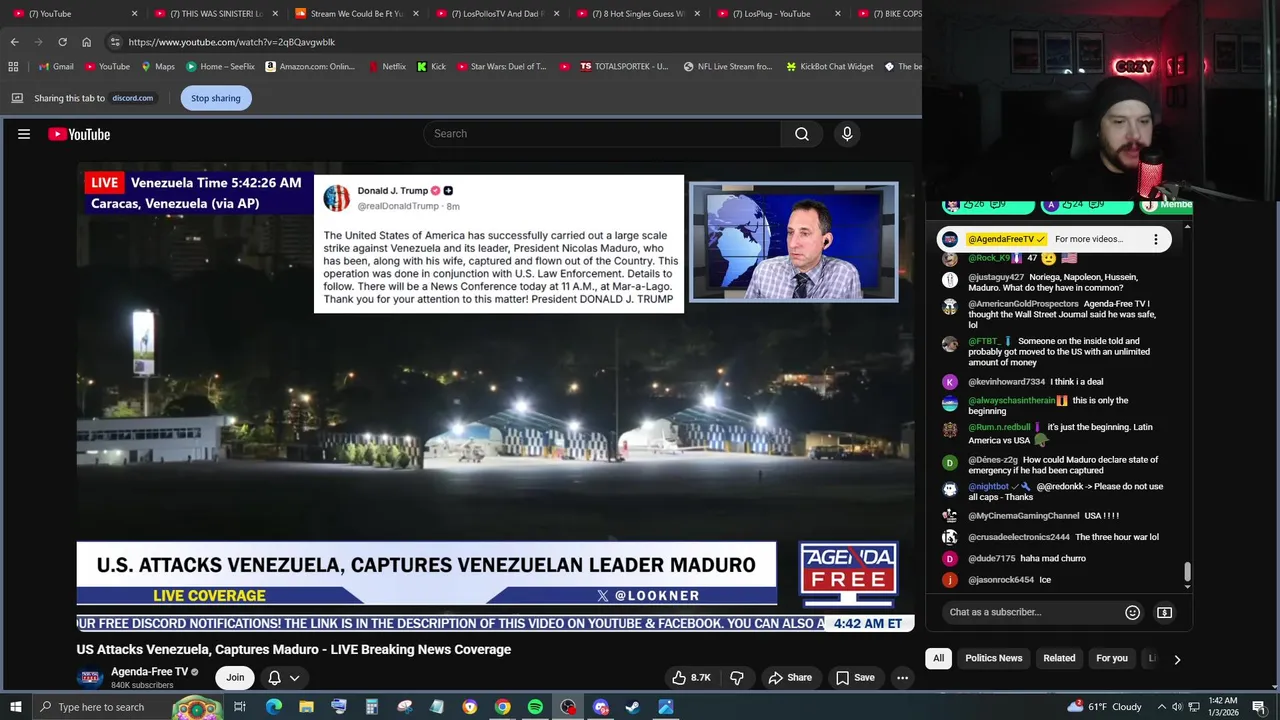Open @nightbot user in chat
Screen dimensions: 1280x720
[988, 487]
